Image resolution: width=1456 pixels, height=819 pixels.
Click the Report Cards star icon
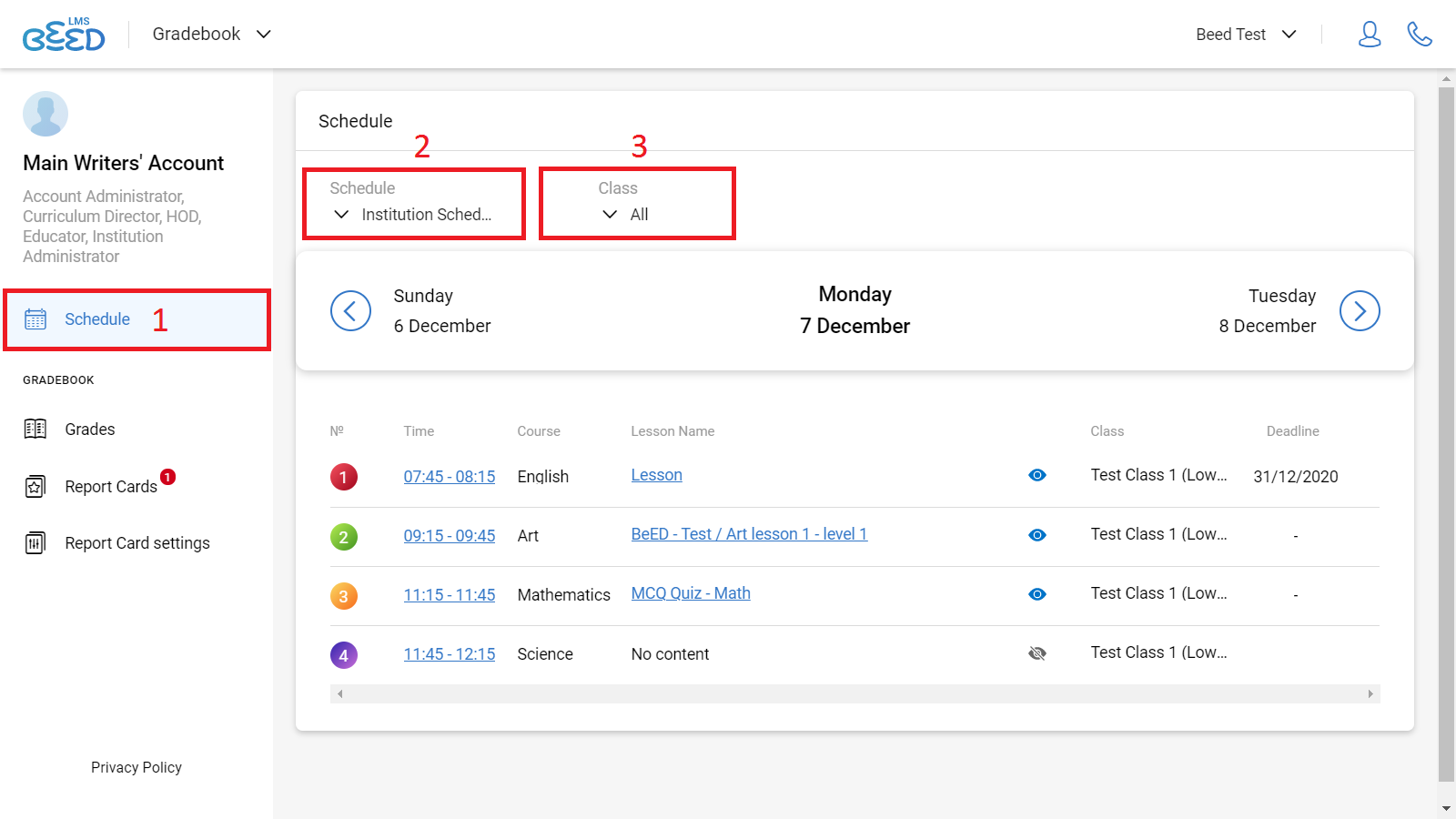[35, 487]
